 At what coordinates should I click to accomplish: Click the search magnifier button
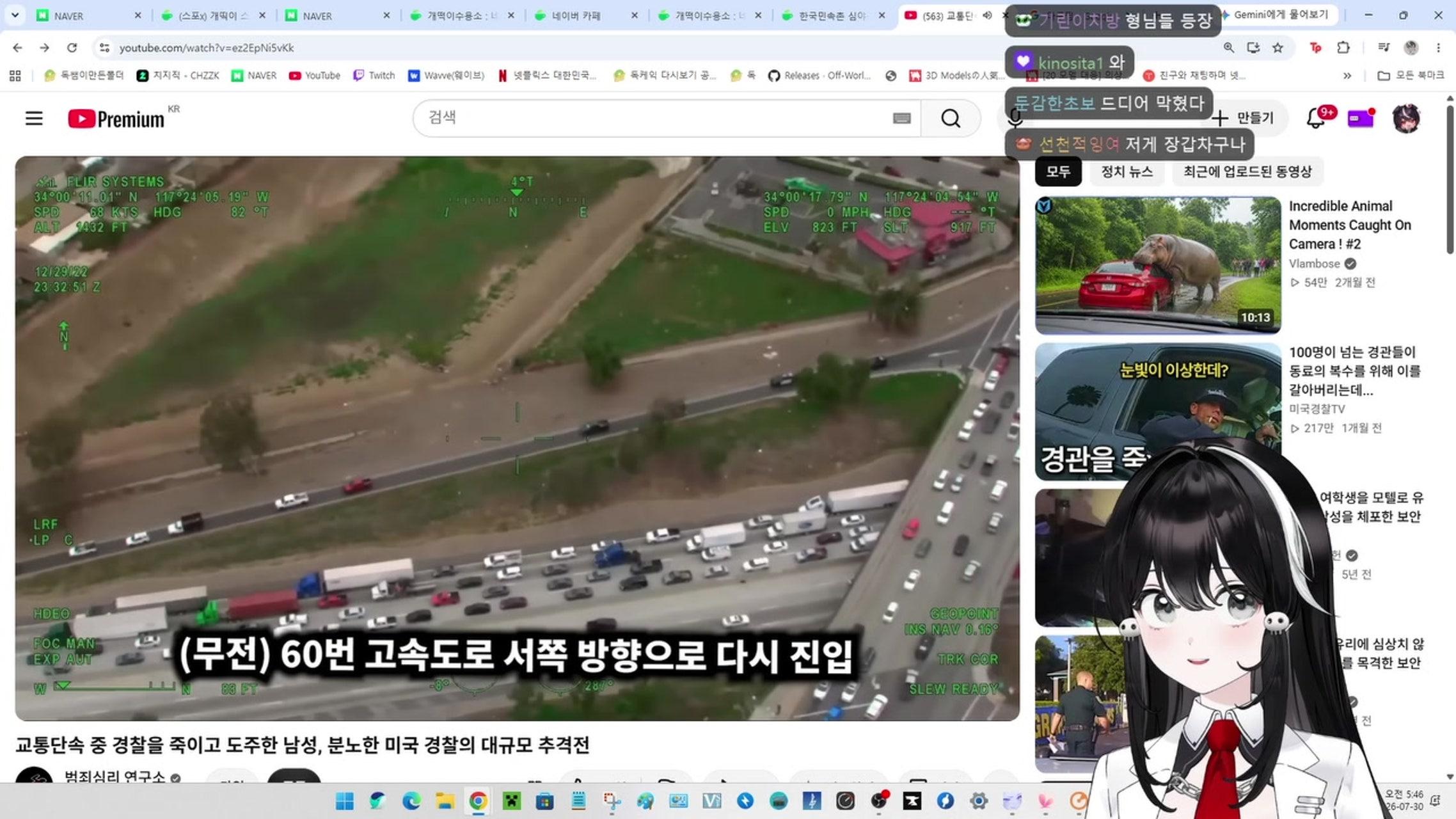(x=951, y=118)
